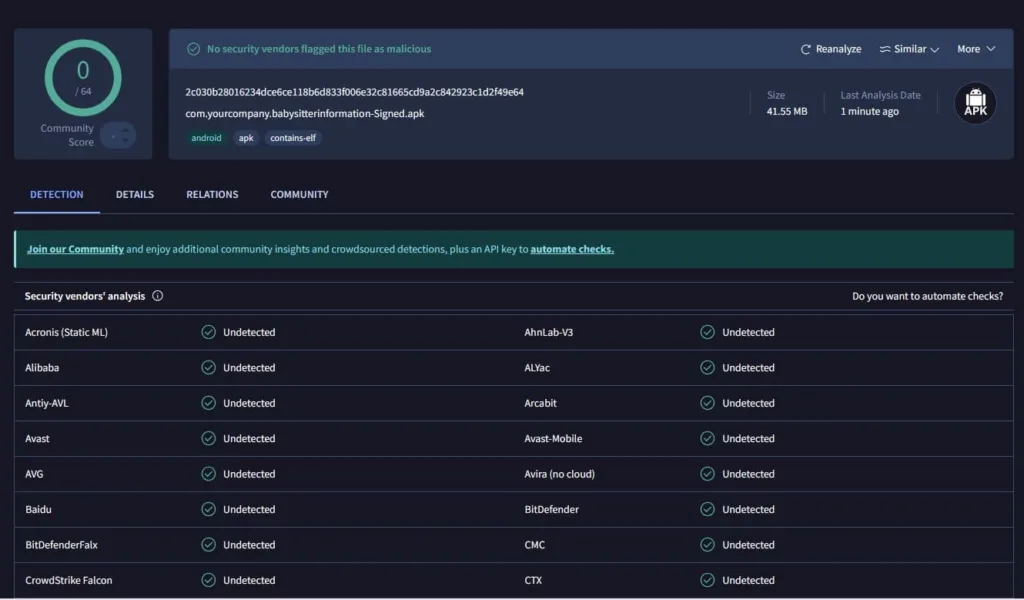
Task: Follow the Join our Community link
Action: point(75,249)
